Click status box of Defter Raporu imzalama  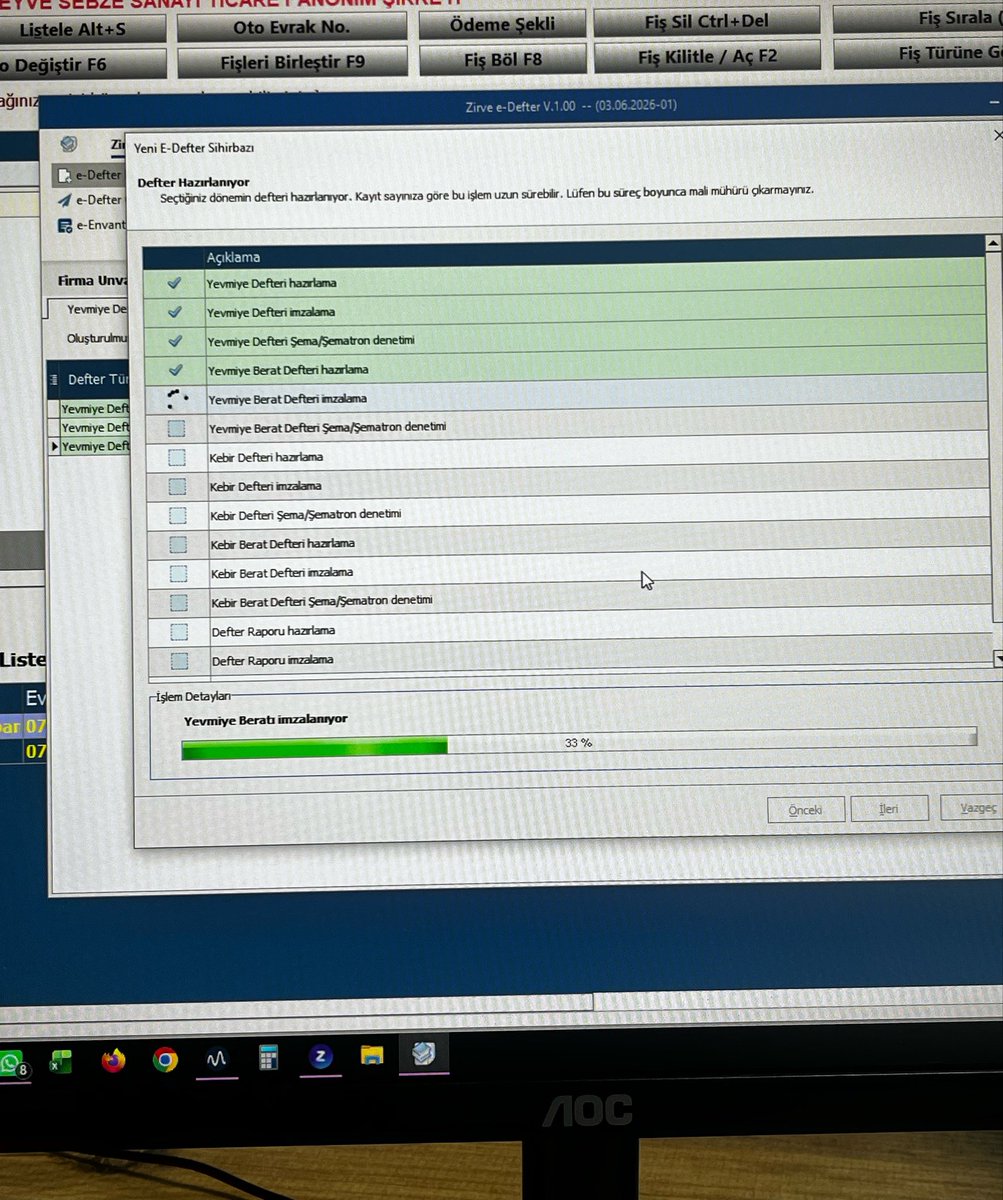click(x=180, y=661)
